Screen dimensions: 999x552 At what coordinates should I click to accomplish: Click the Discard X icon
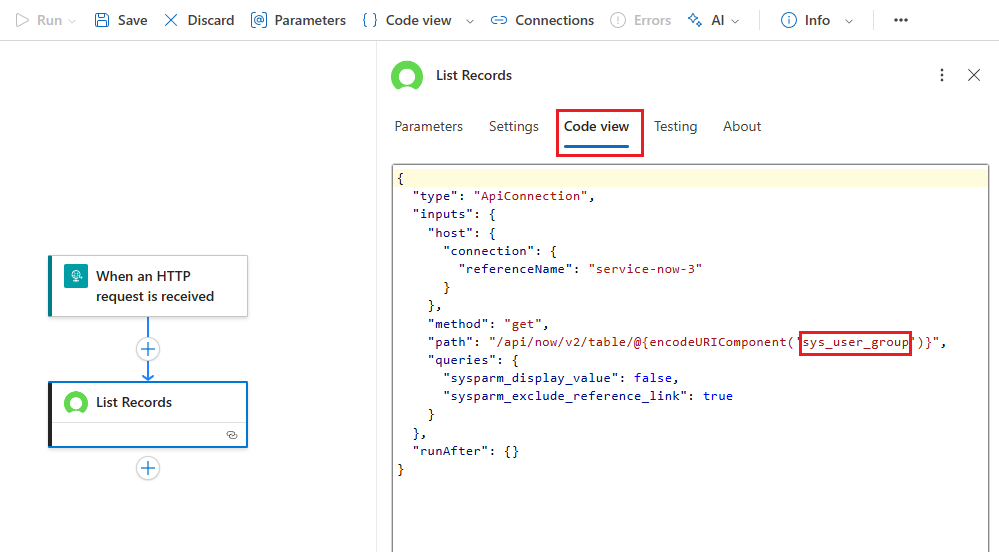pos(172,20)
